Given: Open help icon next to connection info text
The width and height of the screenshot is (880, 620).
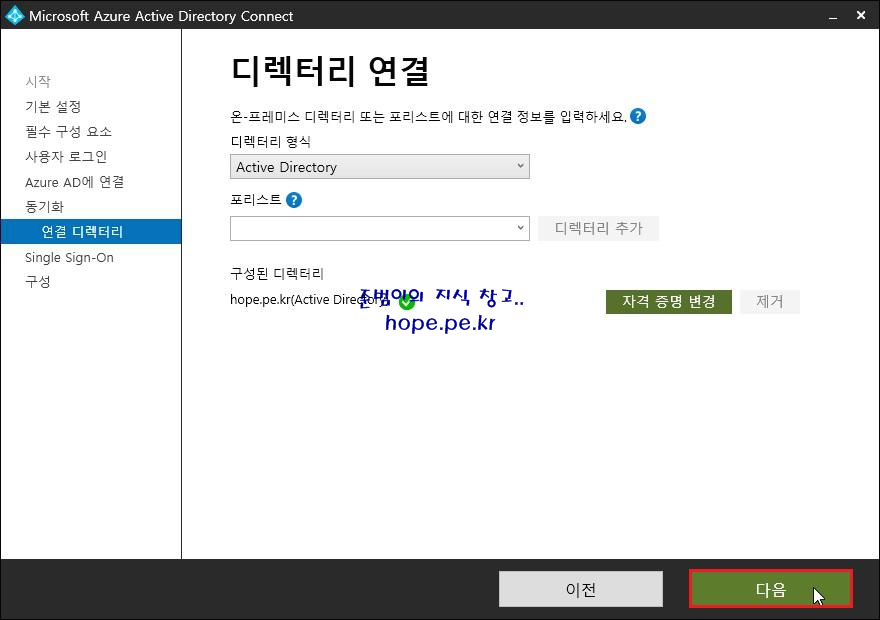Looking at the screenshot, I should click(638, 116).
